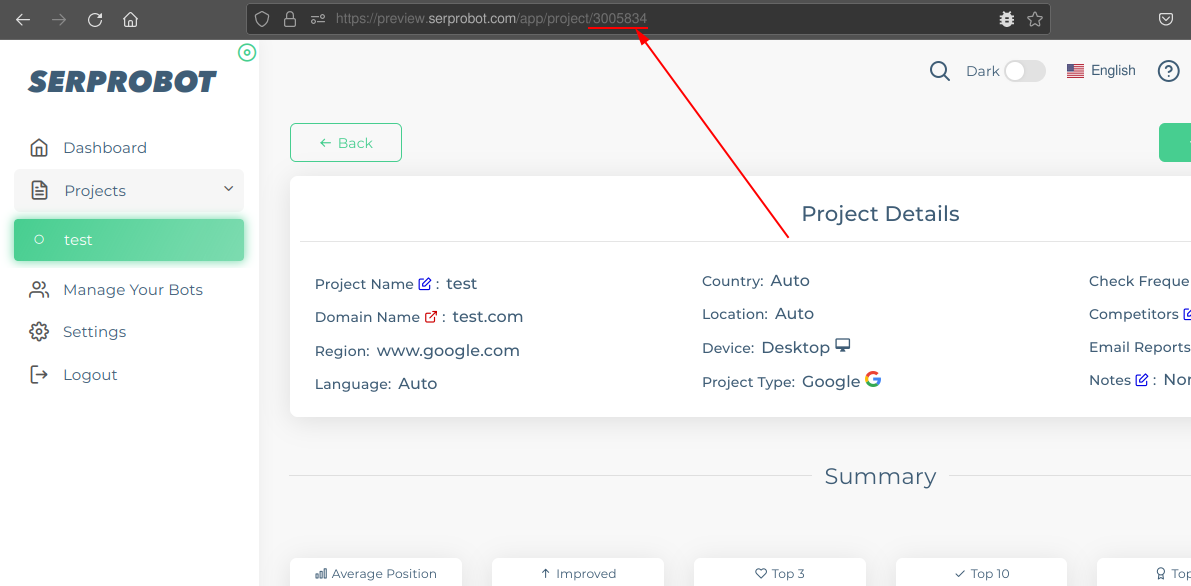This screenshot has height=586, width=1191.
Task: Click the Country value "Auto"
Action: click(x=790, y=280)
